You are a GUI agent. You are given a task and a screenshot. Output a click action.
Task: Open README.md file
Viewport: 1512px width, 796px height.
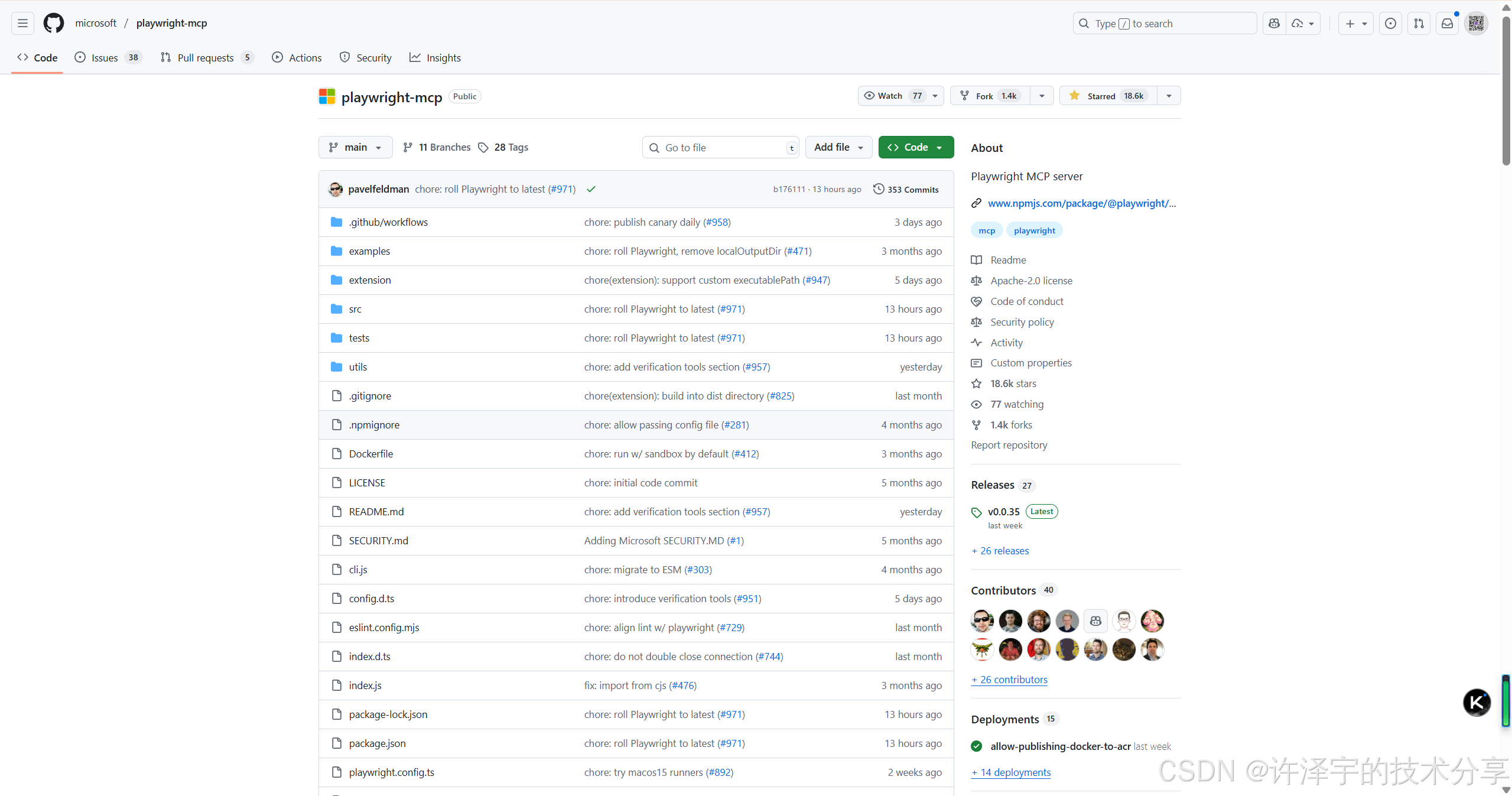[x=376, y=512]
